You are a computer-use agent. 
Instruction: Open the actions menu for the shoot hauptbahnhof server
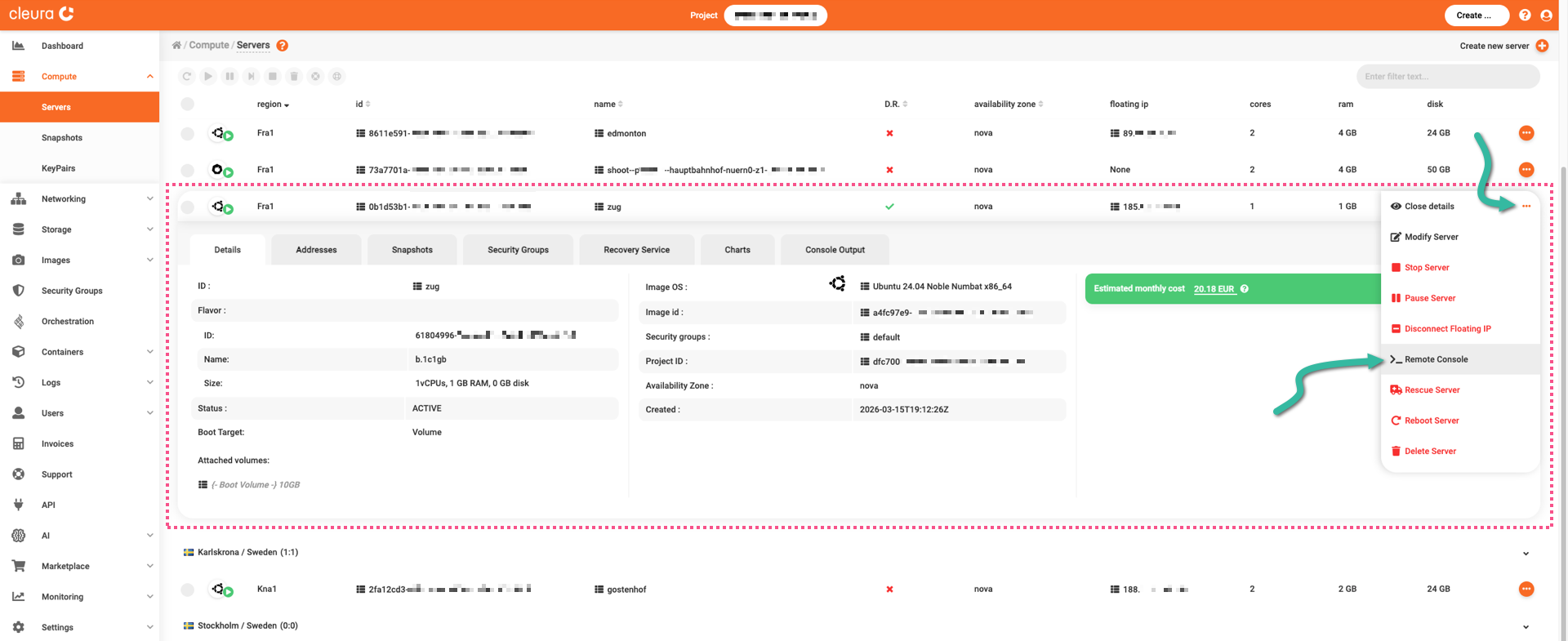pyautogui.click(x=1526, y=170)
